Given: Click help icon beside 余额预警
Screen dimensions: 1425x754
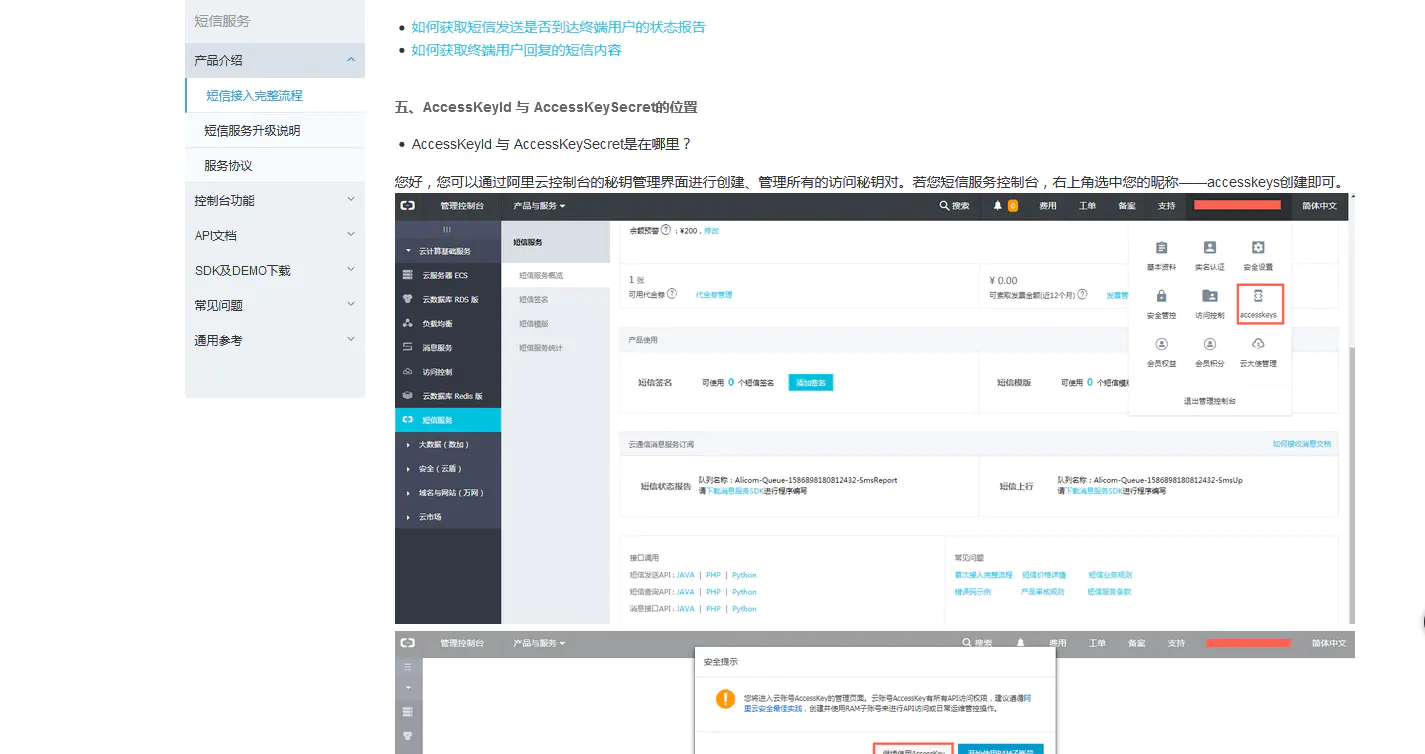Looking at the screenshot, I should point(666,230).
